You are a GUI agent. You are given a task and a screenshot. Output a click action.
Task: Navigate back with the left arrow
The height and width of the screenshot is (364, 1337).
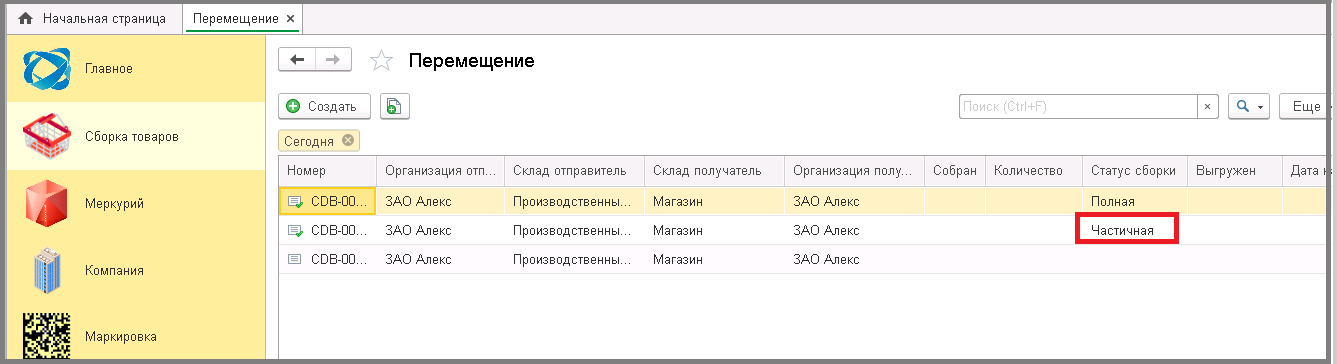click(x=297, y=60)
